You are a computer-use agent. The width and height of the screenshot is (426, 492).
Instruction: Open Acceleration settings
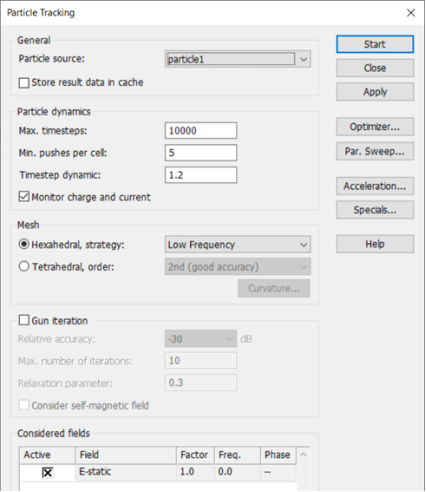(x=375, y=186)
